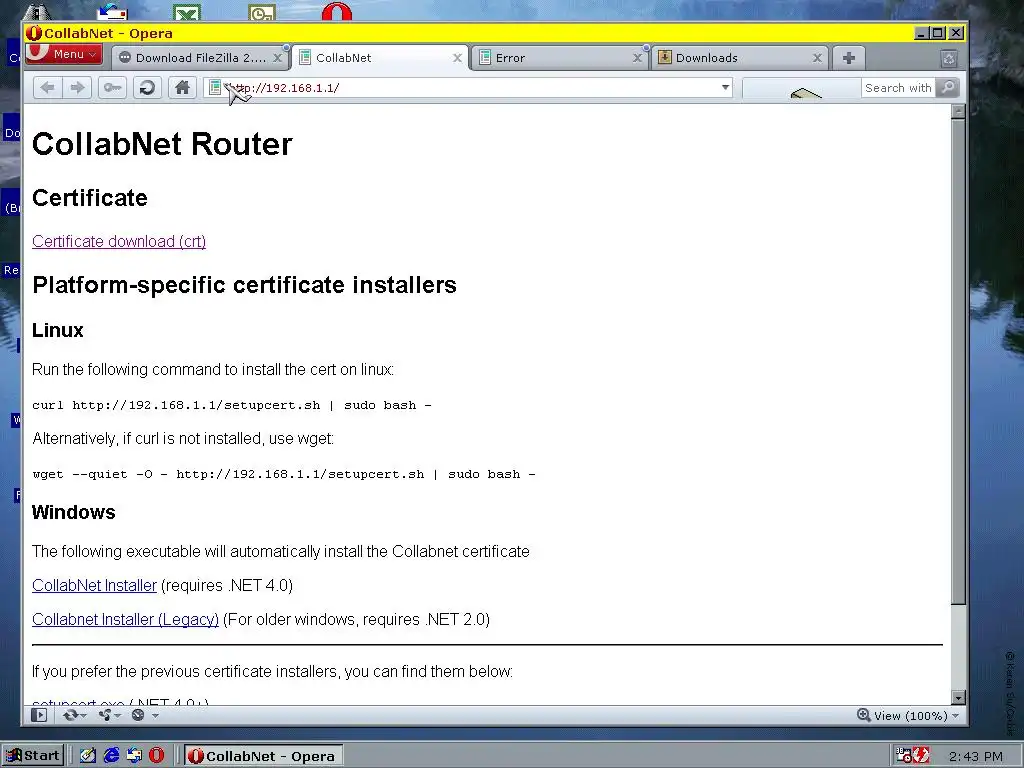Open the Certificate download (crt) link

(x=119, y=242)
